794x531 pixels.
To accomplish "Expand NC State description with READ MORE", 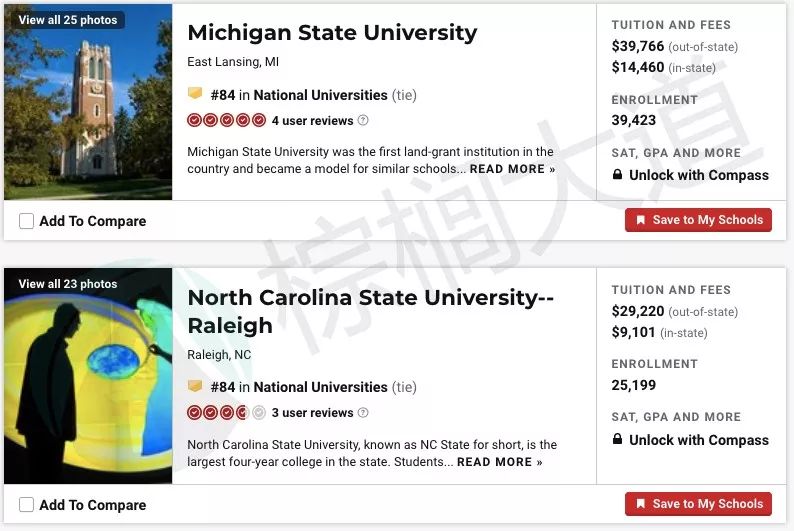I will tap(500, 462).
